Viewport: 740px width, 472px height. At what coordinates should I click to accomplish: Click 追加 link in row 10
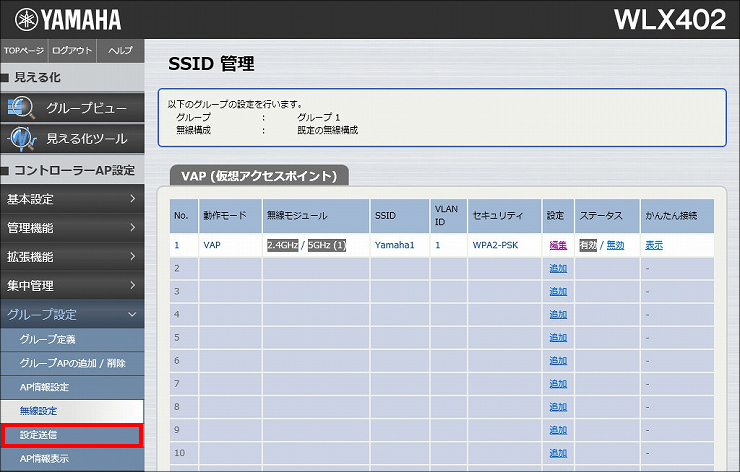[558, 454]
